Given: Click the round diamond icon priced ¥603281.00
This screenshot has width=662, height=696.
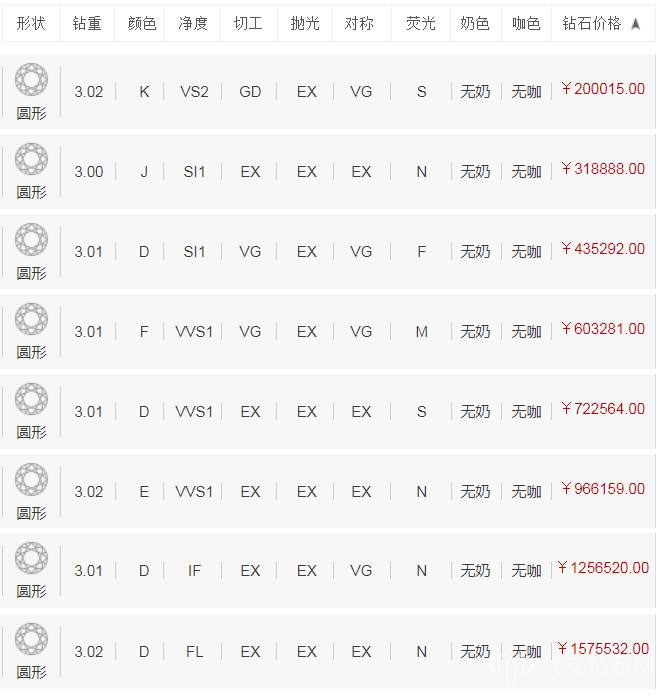Looking at the screenshot, I should coord(31,320).
